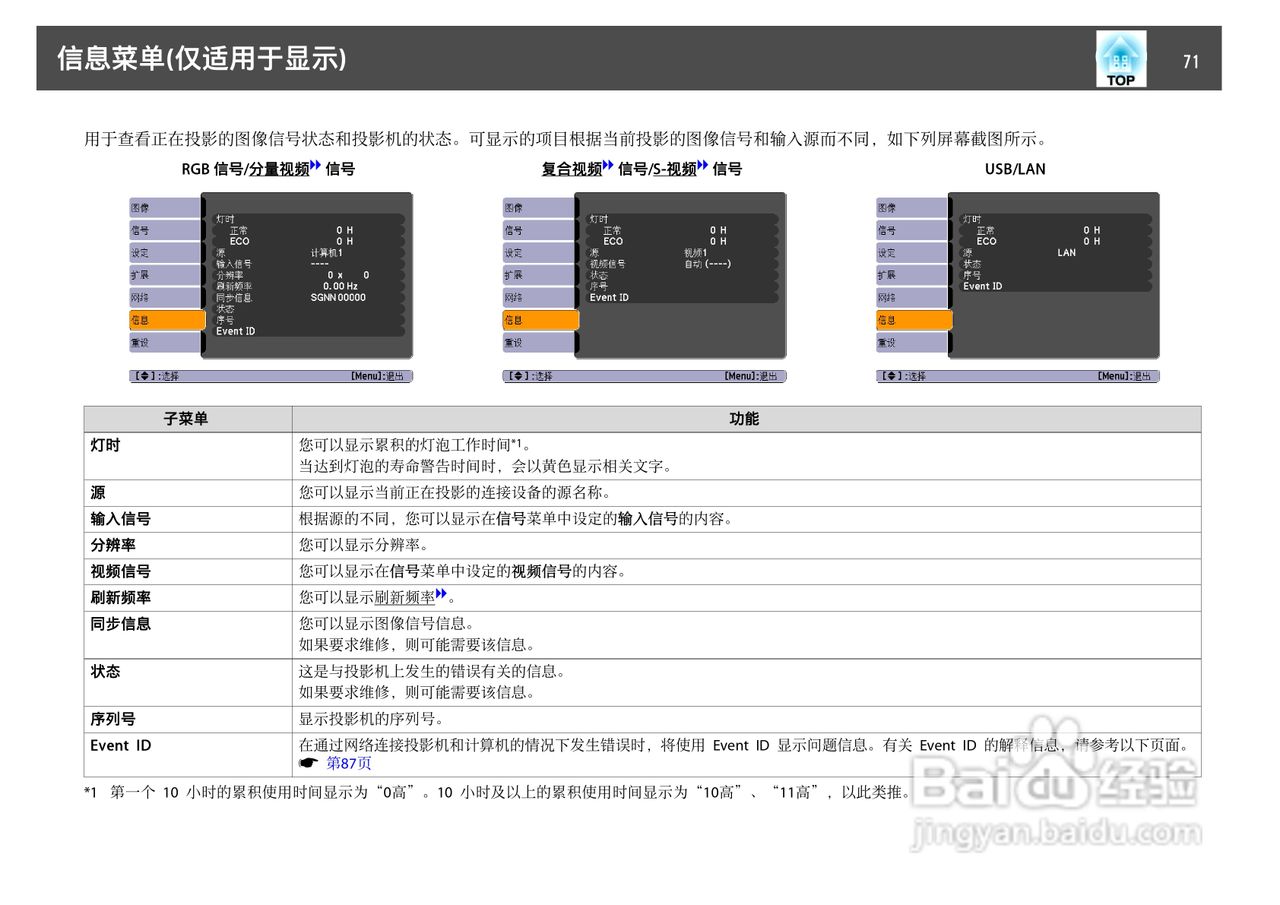Click the 功能 table header

pyautogui.click(x=746, y=419)
